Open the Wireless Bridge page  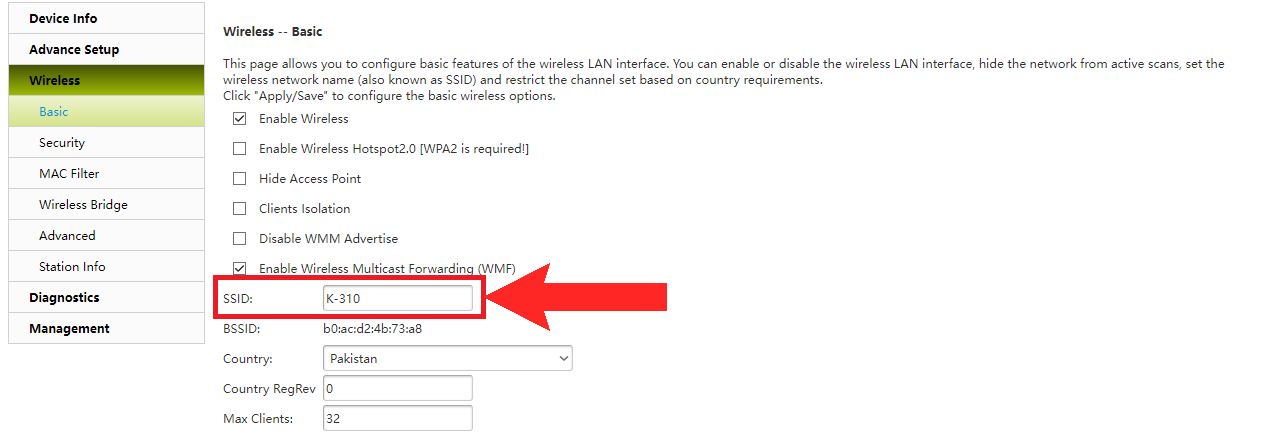tap(83, 205)
